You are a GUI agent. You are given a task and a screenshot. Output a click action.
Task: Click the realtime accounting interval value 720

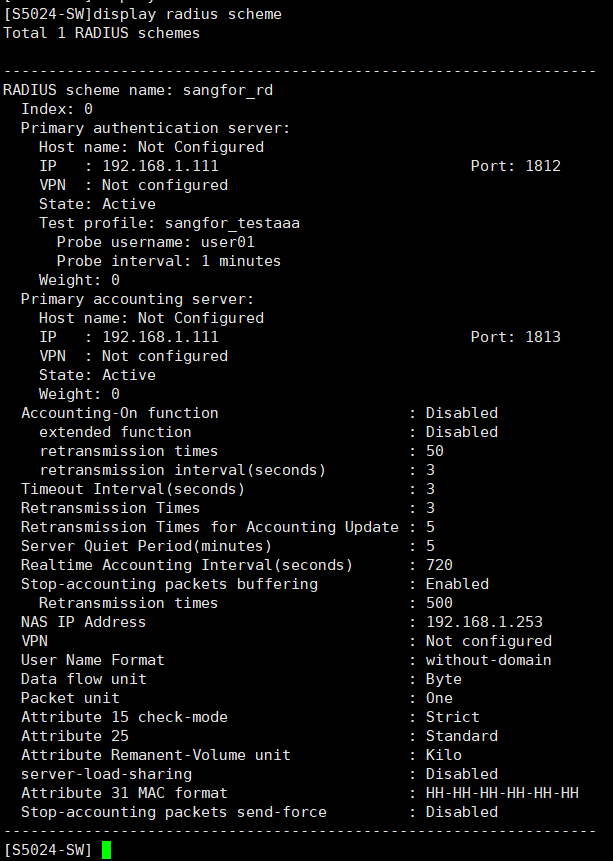coord(439,565)
